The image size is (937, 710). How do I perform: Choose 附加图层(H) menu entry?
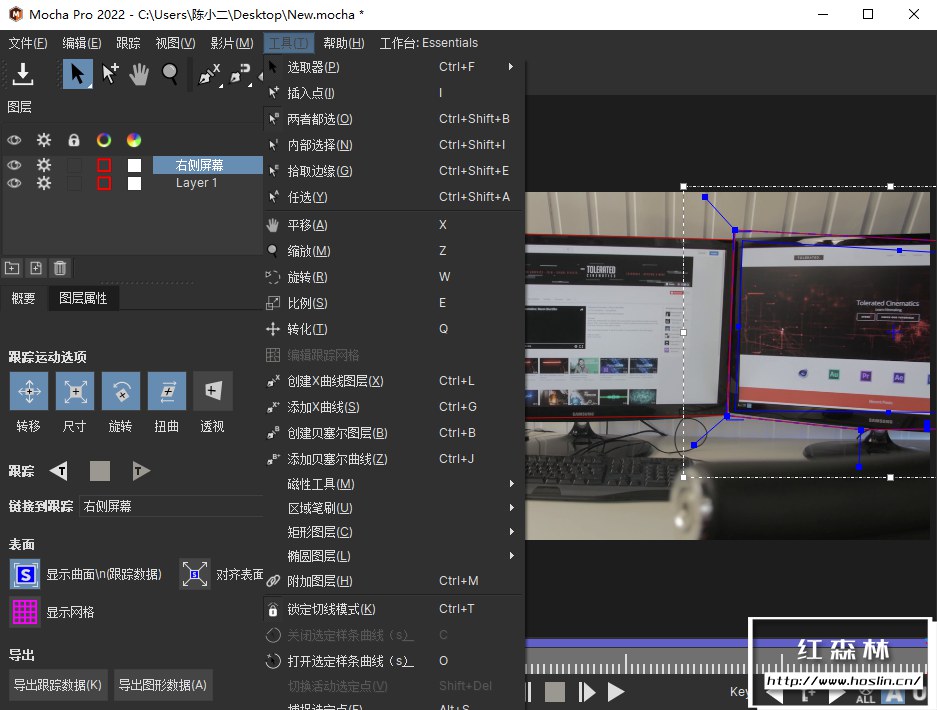394,581
